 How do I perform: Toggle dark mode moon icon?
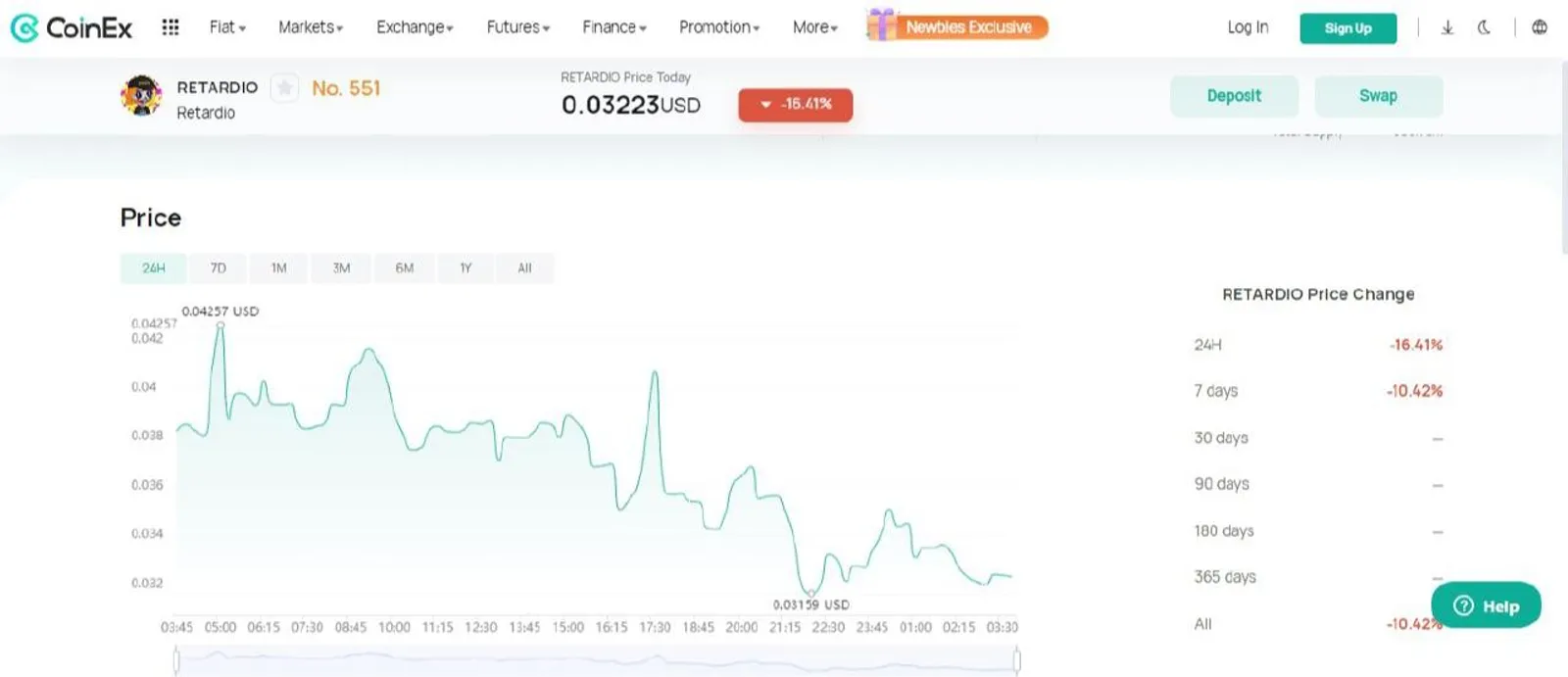(x=1485, y=27)
